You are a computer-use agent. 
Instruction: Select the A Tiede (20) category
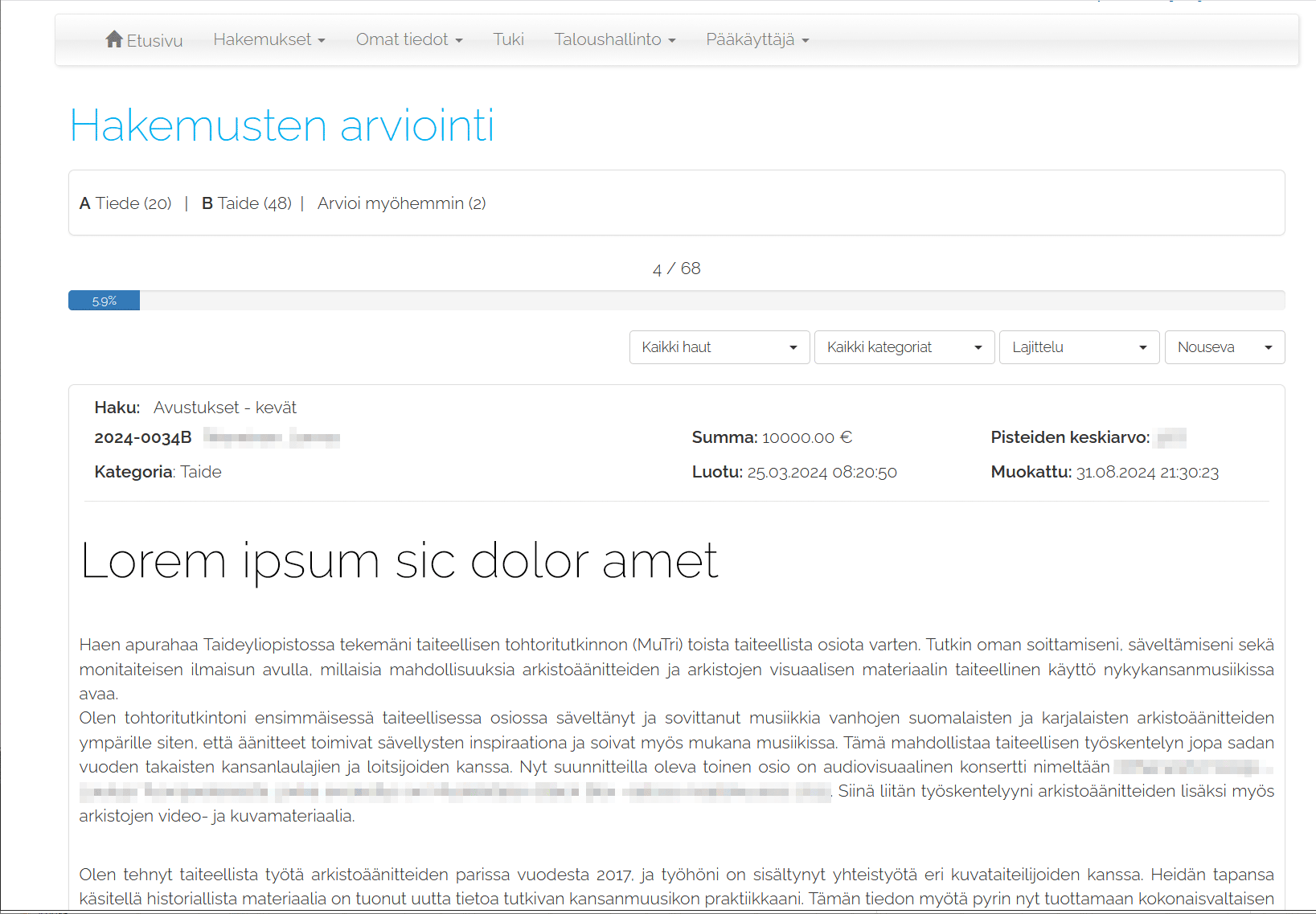(125, 203)
